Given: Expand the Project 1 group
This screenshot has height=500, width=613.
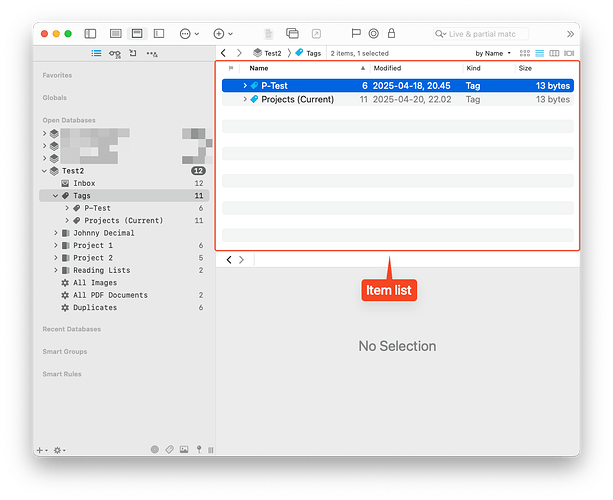Looking at the screenshot, I should click(x=56, y=246).
